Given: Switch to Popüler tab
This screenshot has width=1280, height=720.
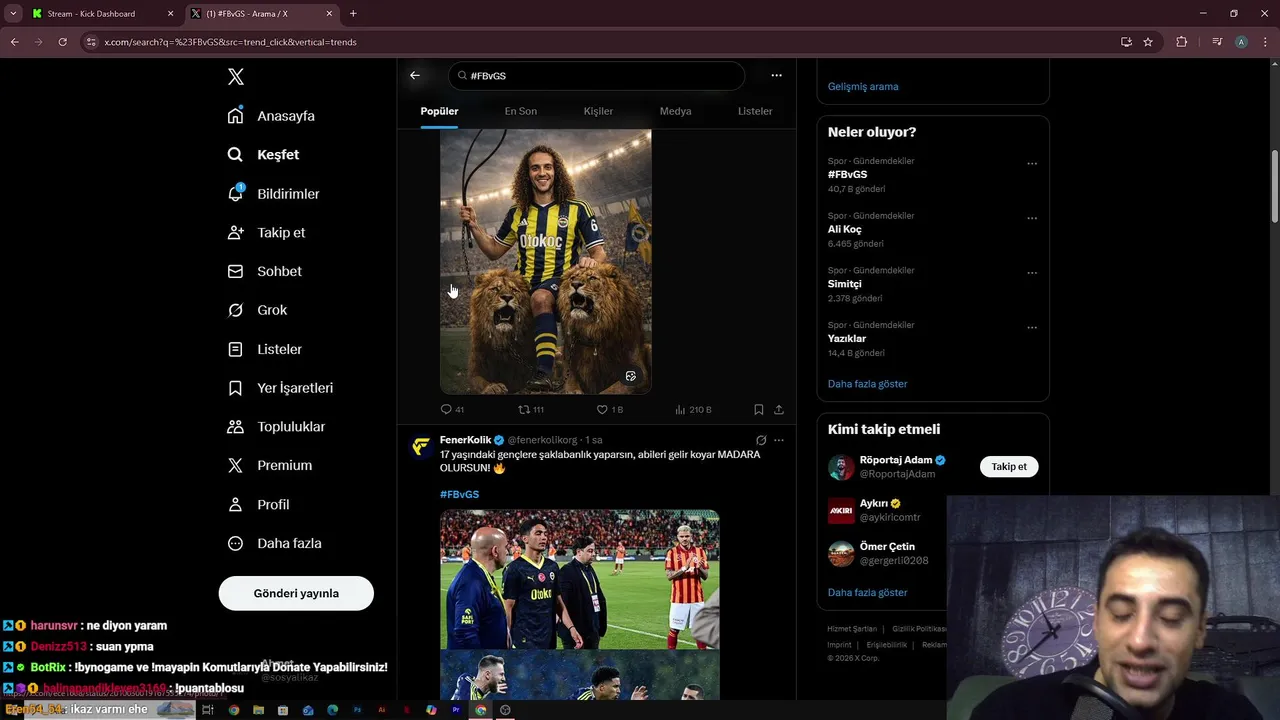Looking at the screenshot, I should click(439, 111).
